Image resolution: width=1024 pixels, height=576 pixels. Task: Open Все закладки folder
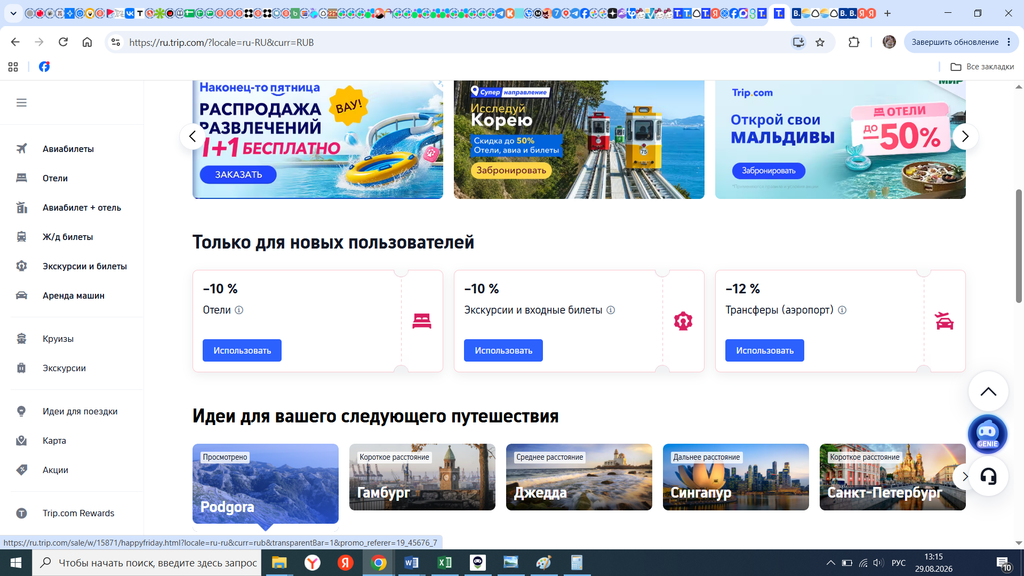tap(982, 67)
